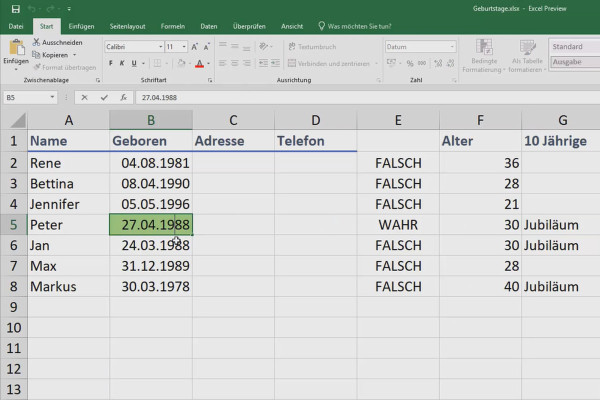Open Bedingte Formatierung menu
This screenshot has width=600, height=400.
(x=484, y=56)
